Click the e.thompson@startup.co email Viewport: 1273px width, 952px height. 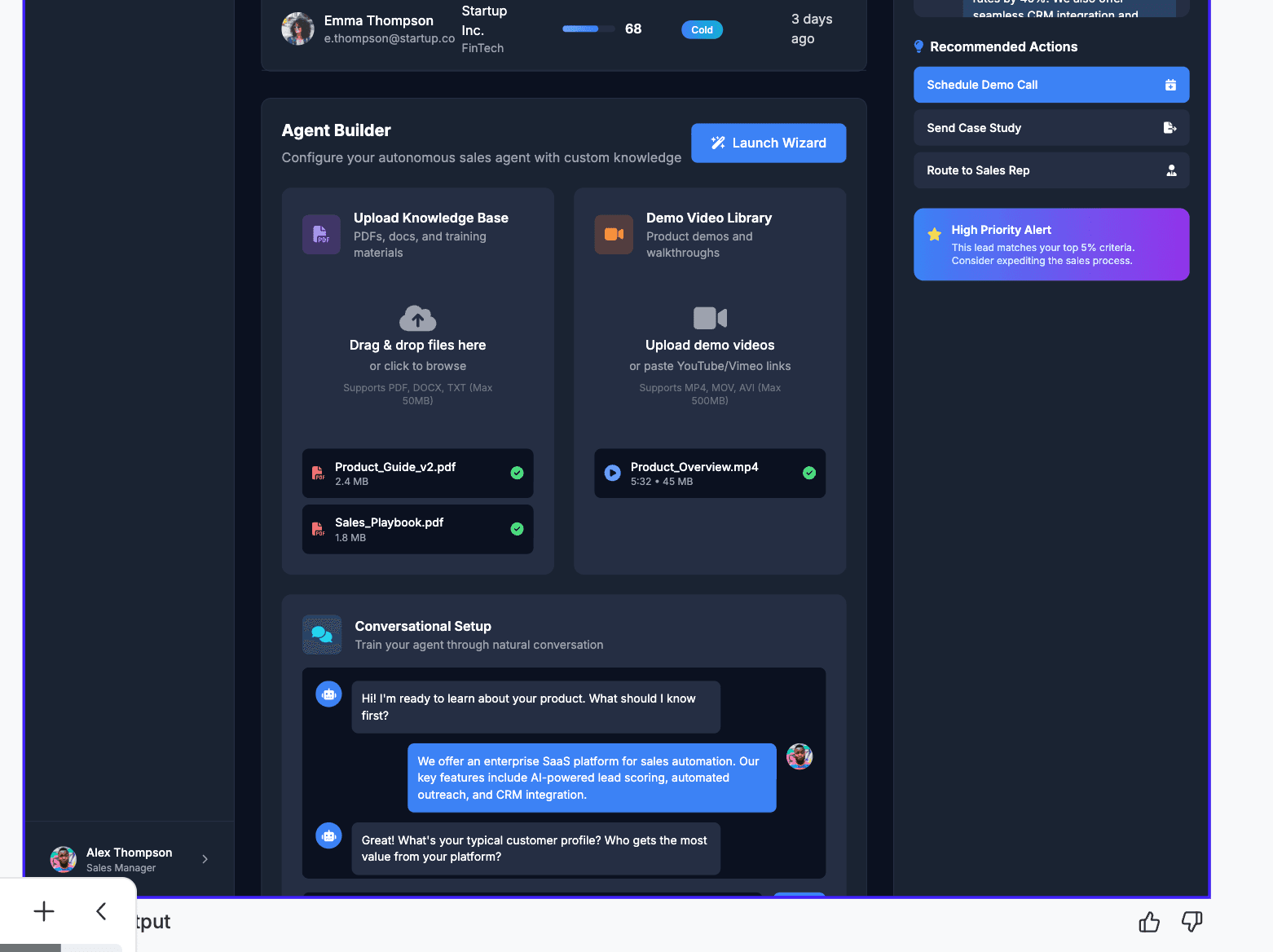pyautogui.click(x=390, y=38)
